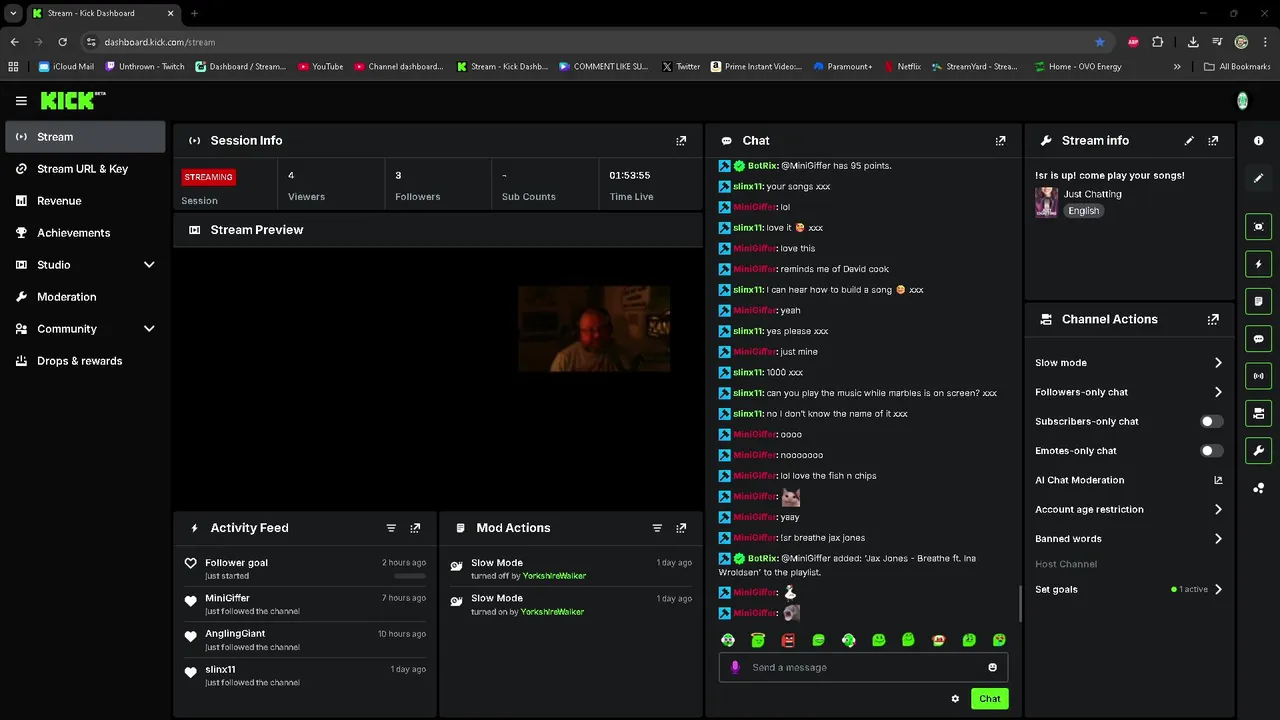Open the StreamYard bookmark
The height and width of the screenshot is (720, 1280).
coord(974,67)
